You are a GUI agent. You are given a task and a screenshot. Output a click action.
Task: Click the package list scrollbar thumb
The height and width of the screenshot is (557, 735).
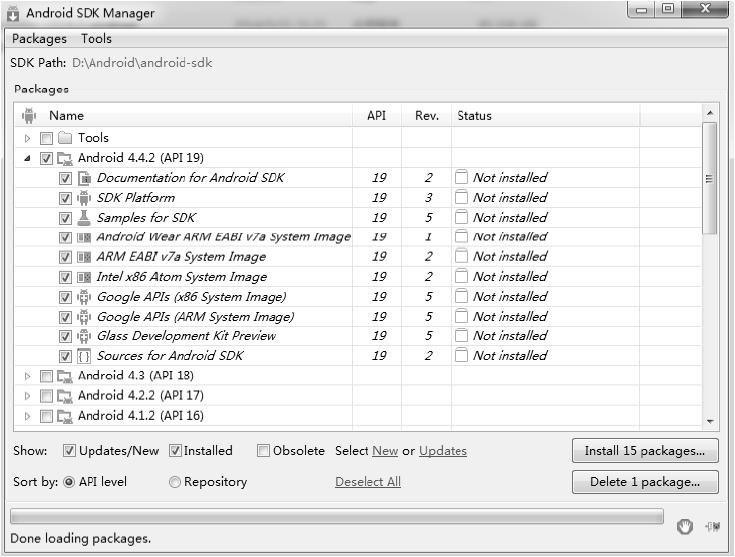[x=709, y=178]
